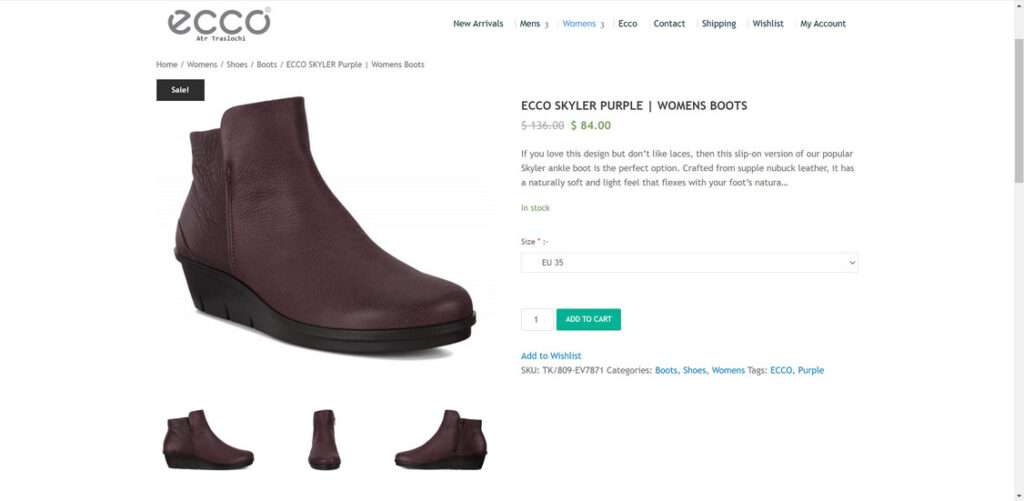The height and width of the screenshot is (501, 1024).
Task: Open Wishlist from the top navigation
Action: (x=768, y=24)
